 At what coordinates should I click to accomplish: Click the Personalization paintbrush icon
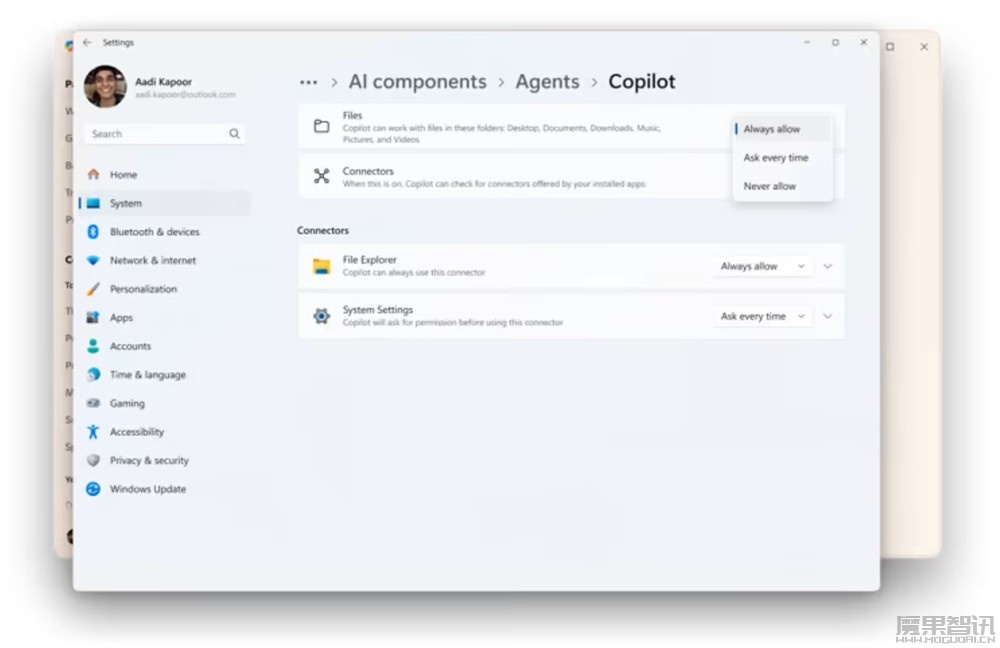(x=93, y=289)
